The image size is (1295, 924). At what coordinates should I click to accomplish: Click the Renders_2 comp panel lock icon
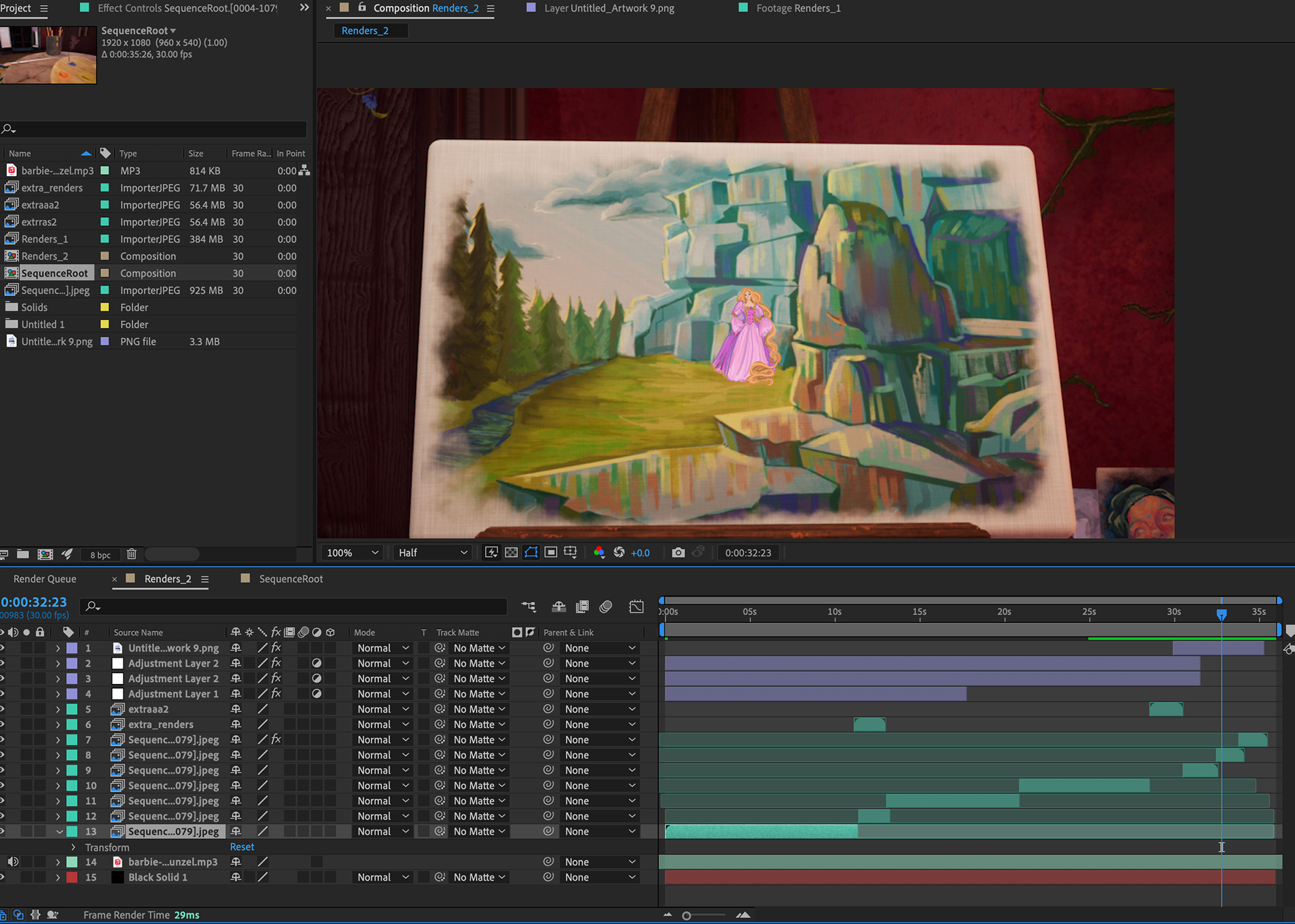click(362, 7)
